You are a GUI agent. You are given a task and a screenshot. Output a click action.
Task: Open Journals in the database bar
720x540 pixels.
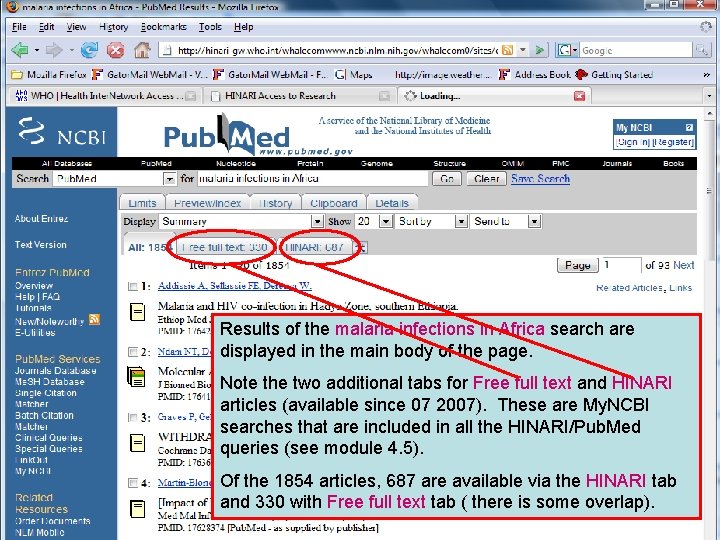(617, 163)
